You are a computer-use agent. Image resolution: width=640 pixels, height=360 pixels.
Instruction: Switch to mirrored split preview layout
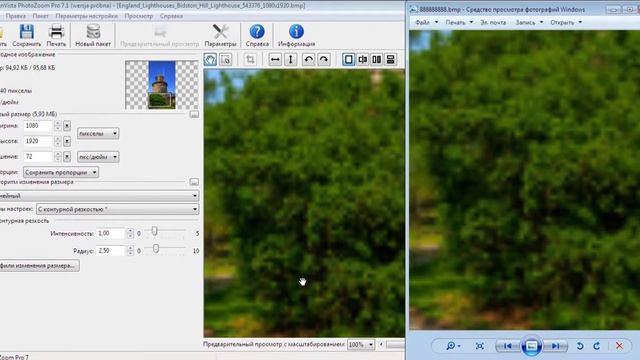coord(362,60)
